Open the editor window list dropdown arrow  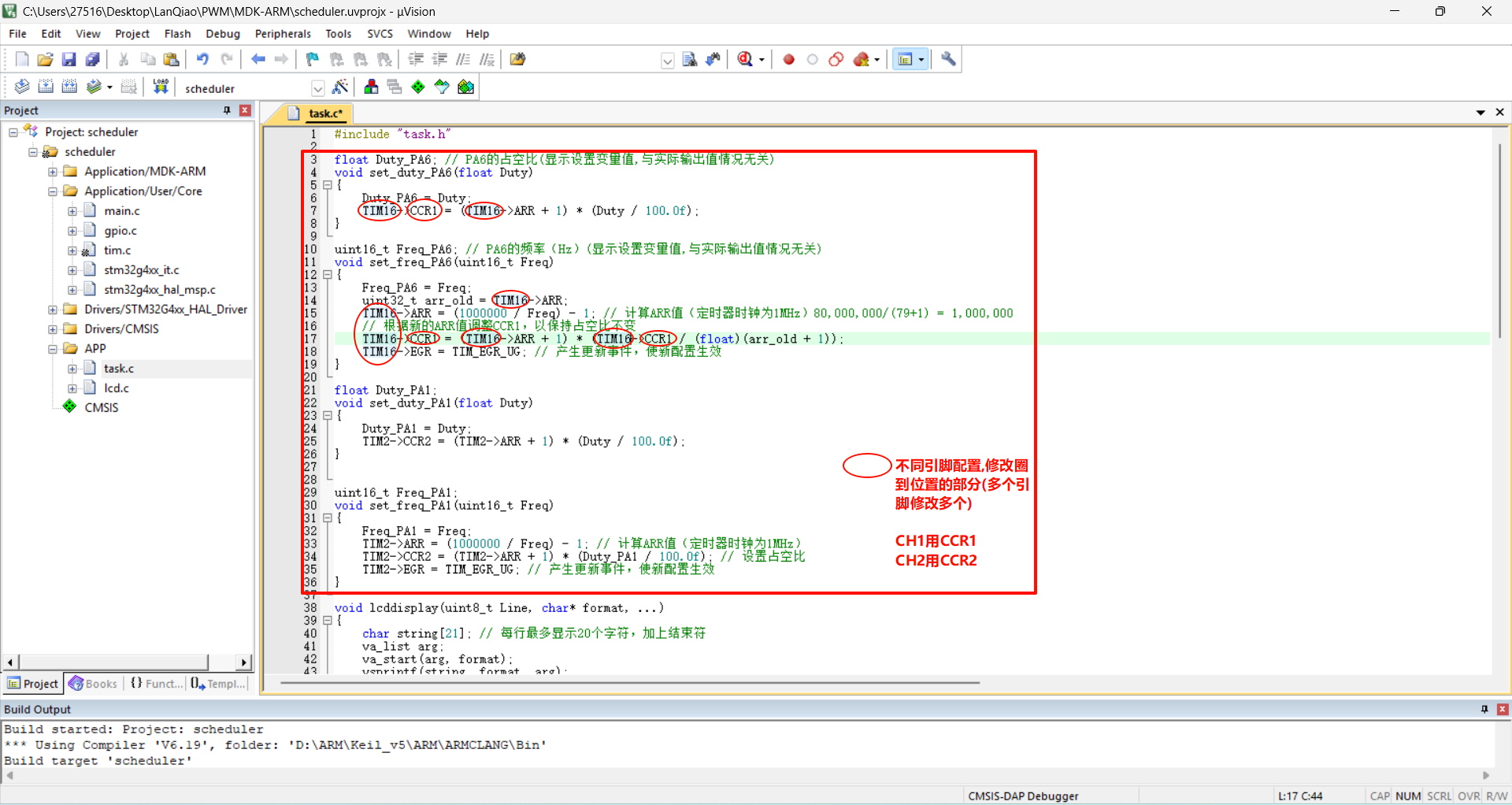(x=1480, y=113)
